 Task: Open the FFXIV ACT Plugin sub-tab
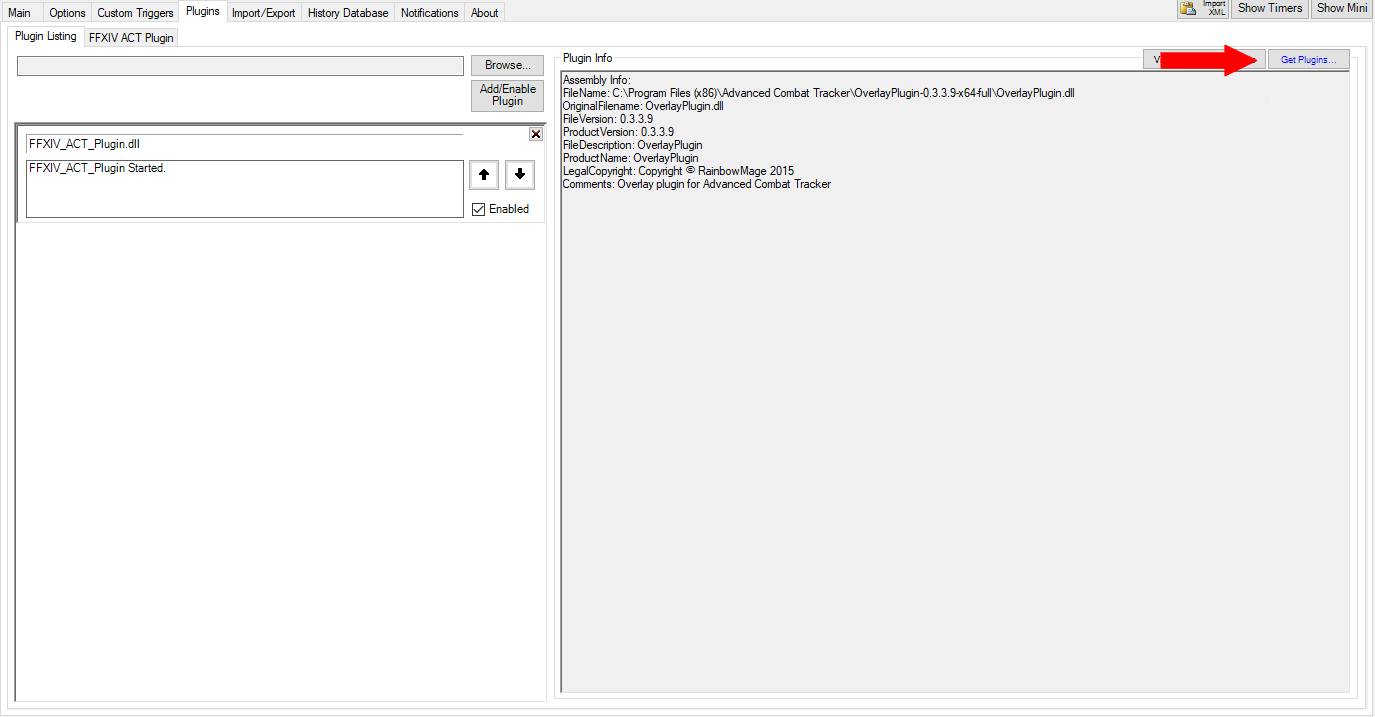[x=131, y=38]
